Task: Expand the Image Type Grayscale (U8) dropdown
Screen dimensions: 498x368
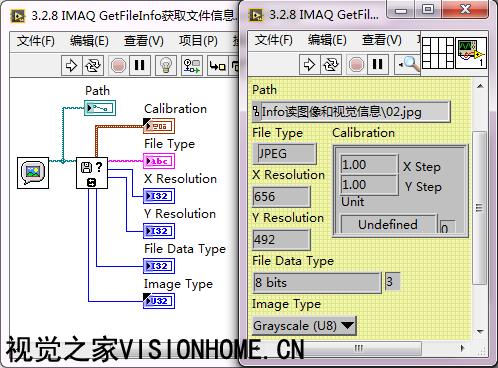Action: point(347,325)
